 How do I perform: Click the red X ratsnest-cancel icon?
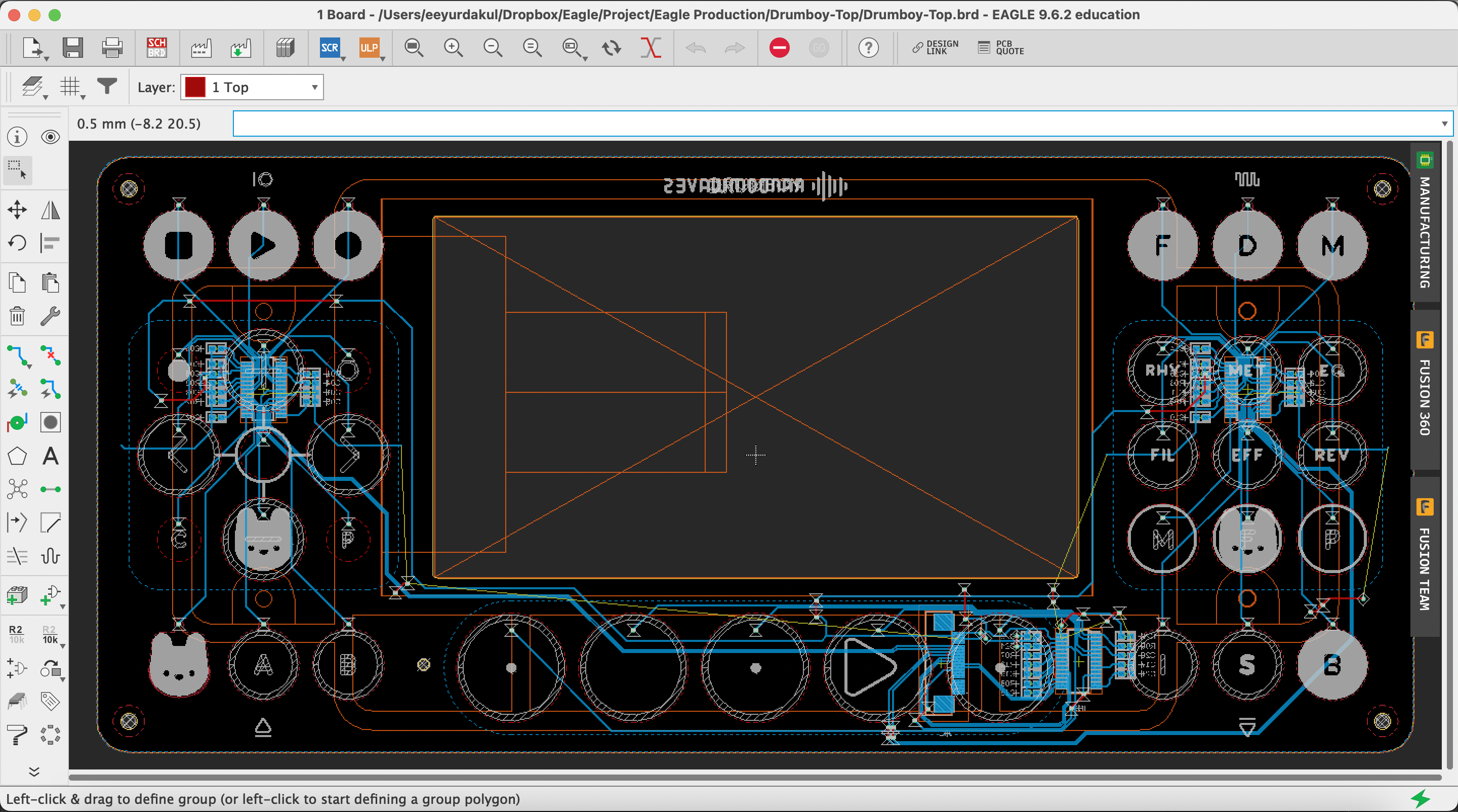tap(651, 48)
